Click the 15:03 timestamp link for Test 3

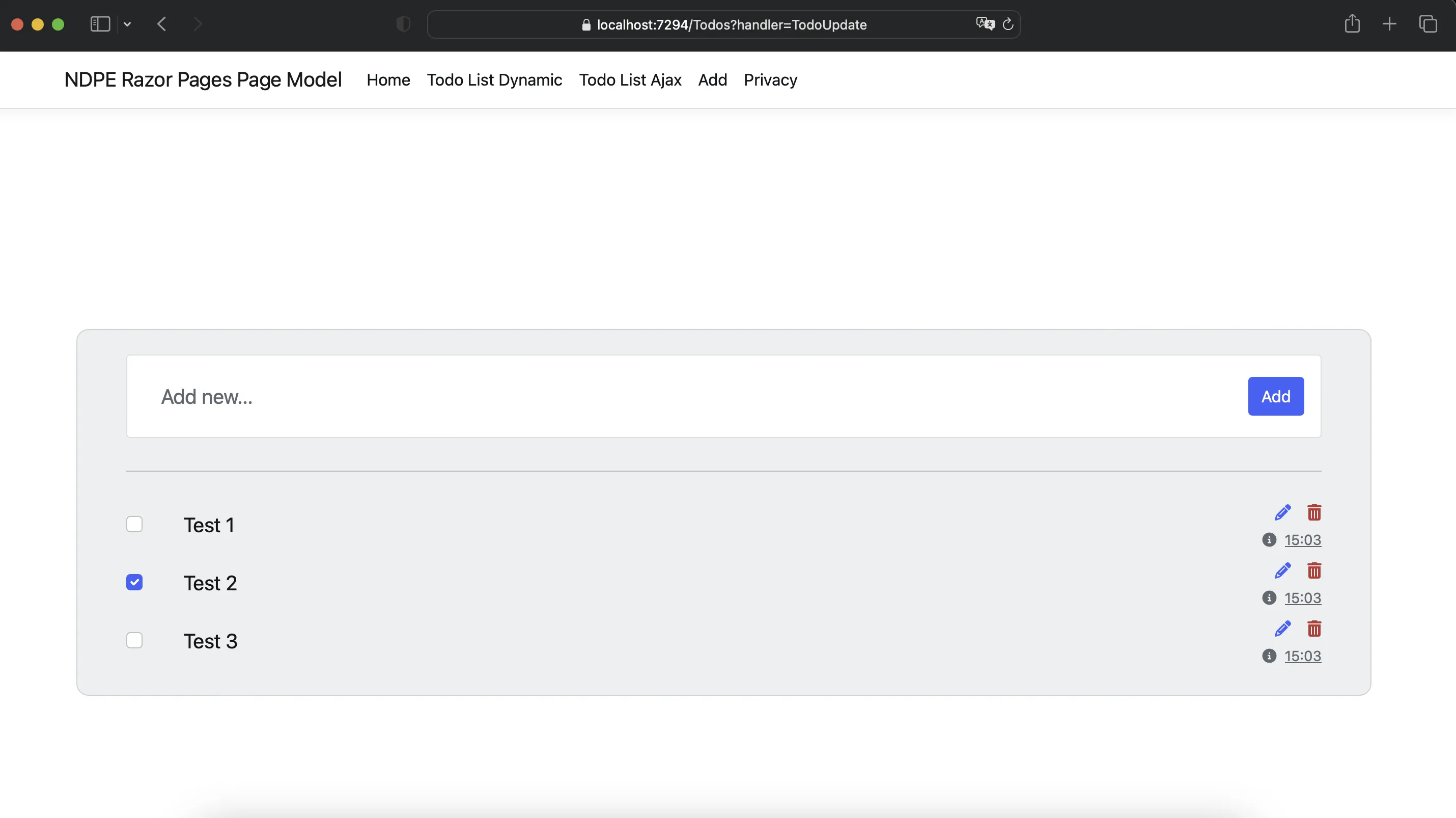(1302, 656)
